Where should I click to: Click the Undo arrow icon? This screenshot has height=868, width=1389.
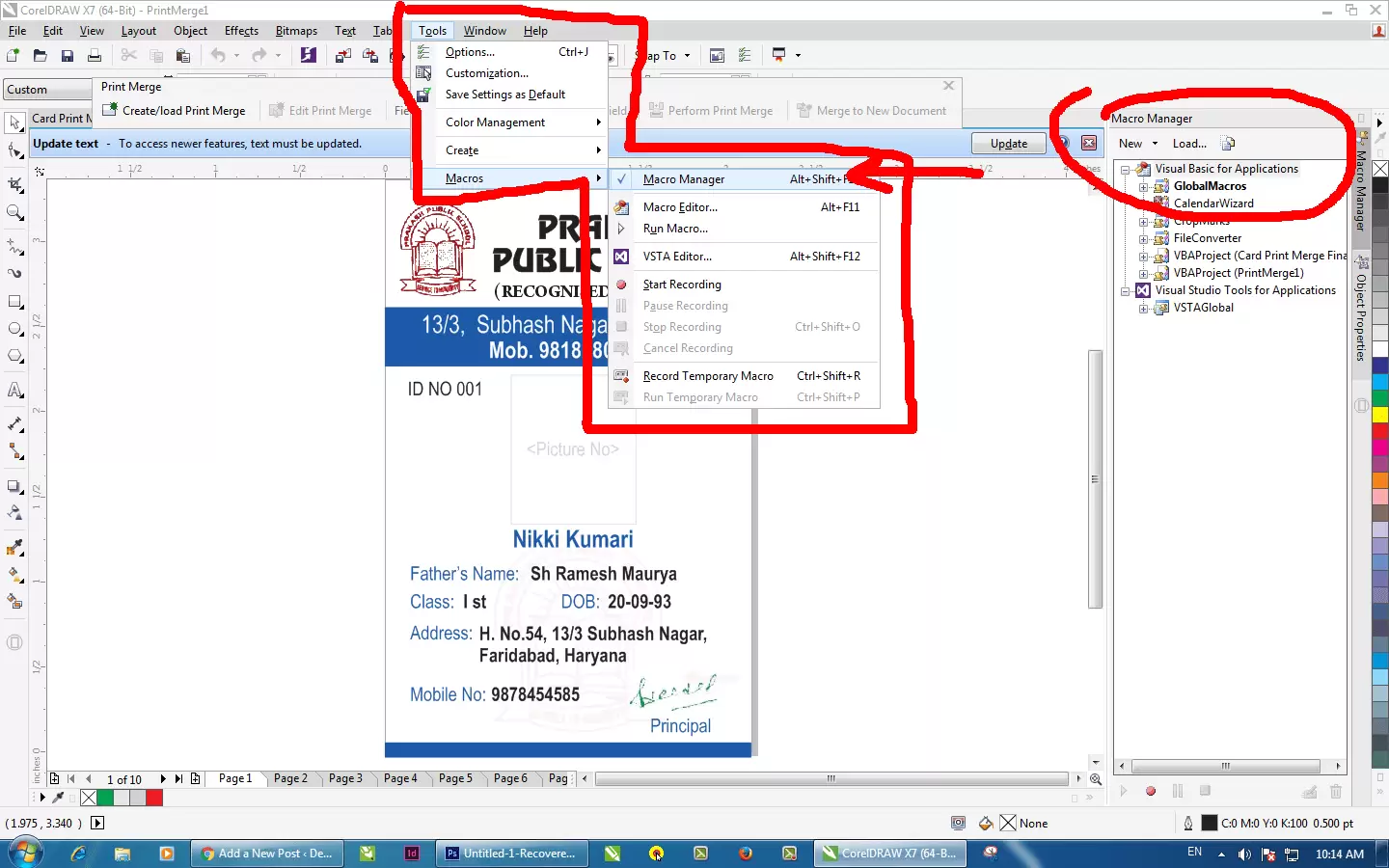tap(218, 56)
